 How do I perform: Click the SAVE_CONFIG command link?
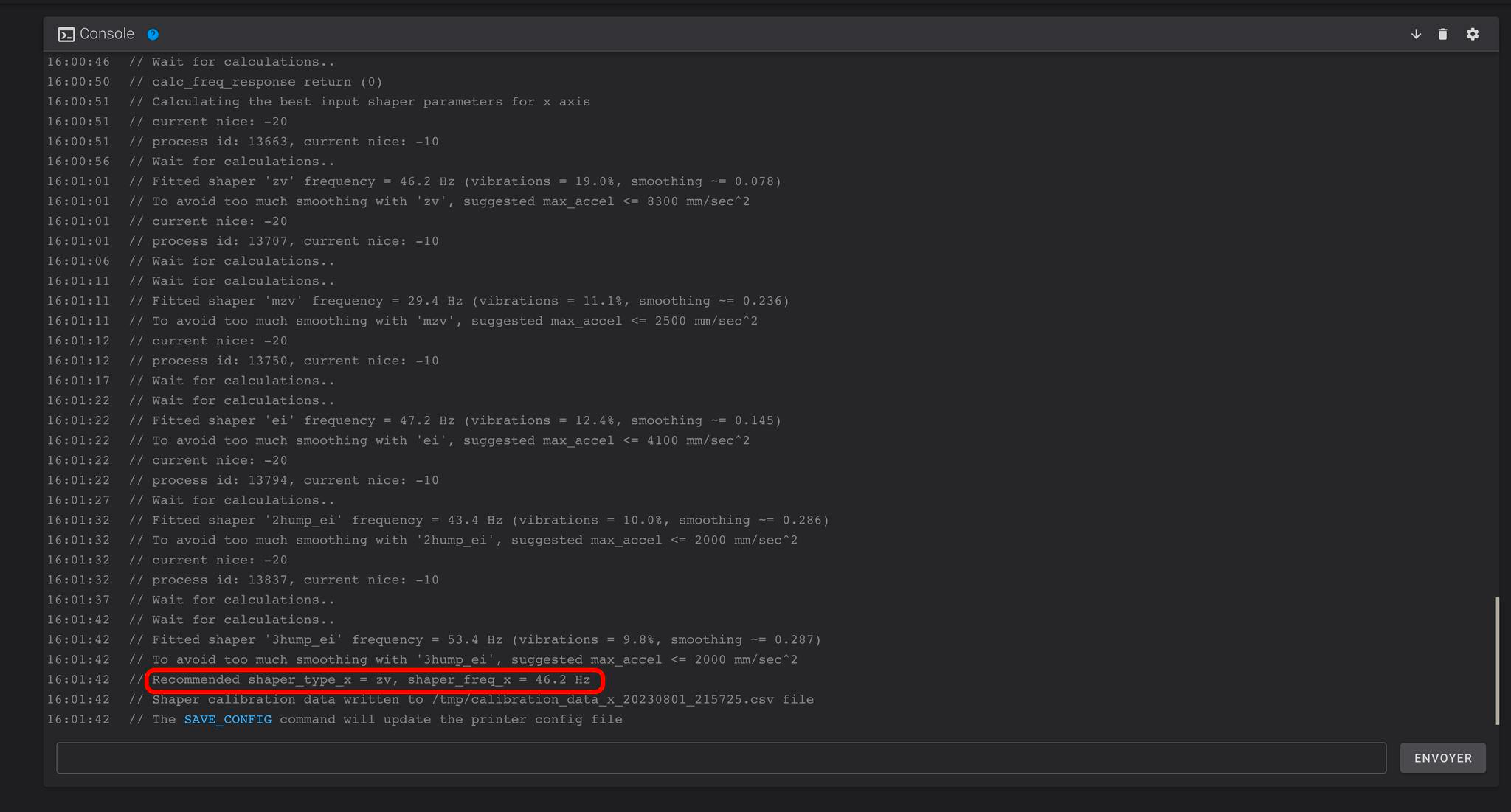[227, 719]
